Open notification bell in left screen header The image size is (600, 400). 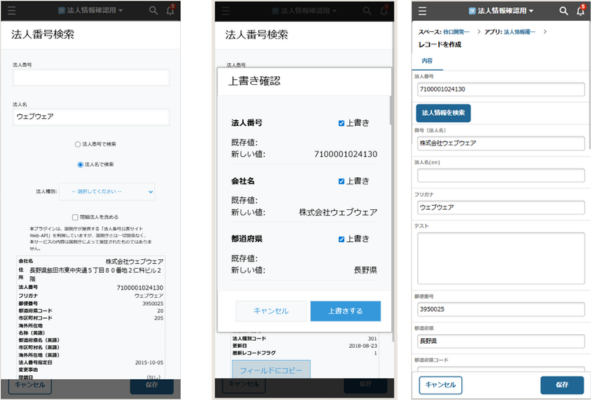click(x=171, y=10)
